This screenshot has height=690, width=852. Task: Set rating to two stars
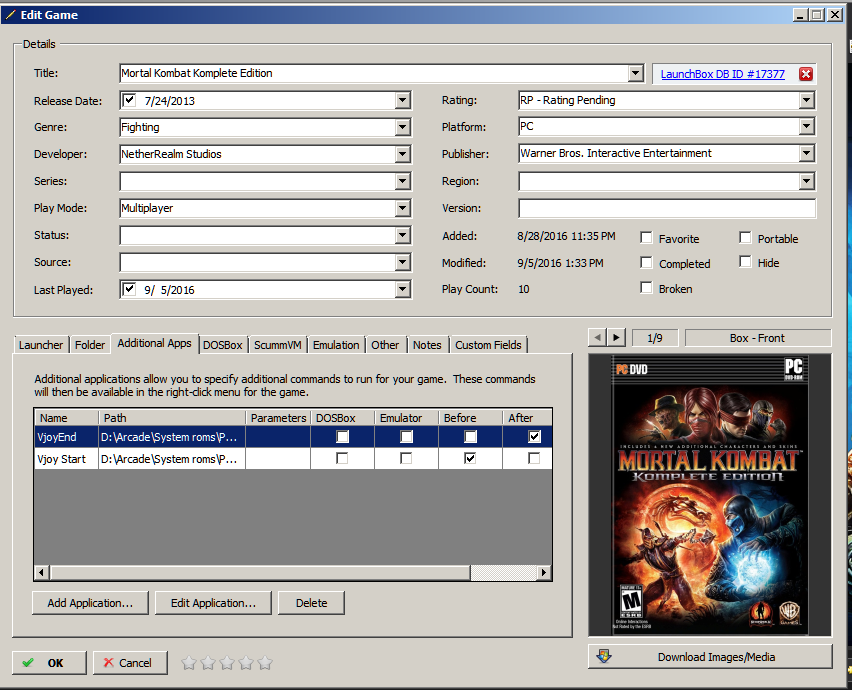point(208,663)
